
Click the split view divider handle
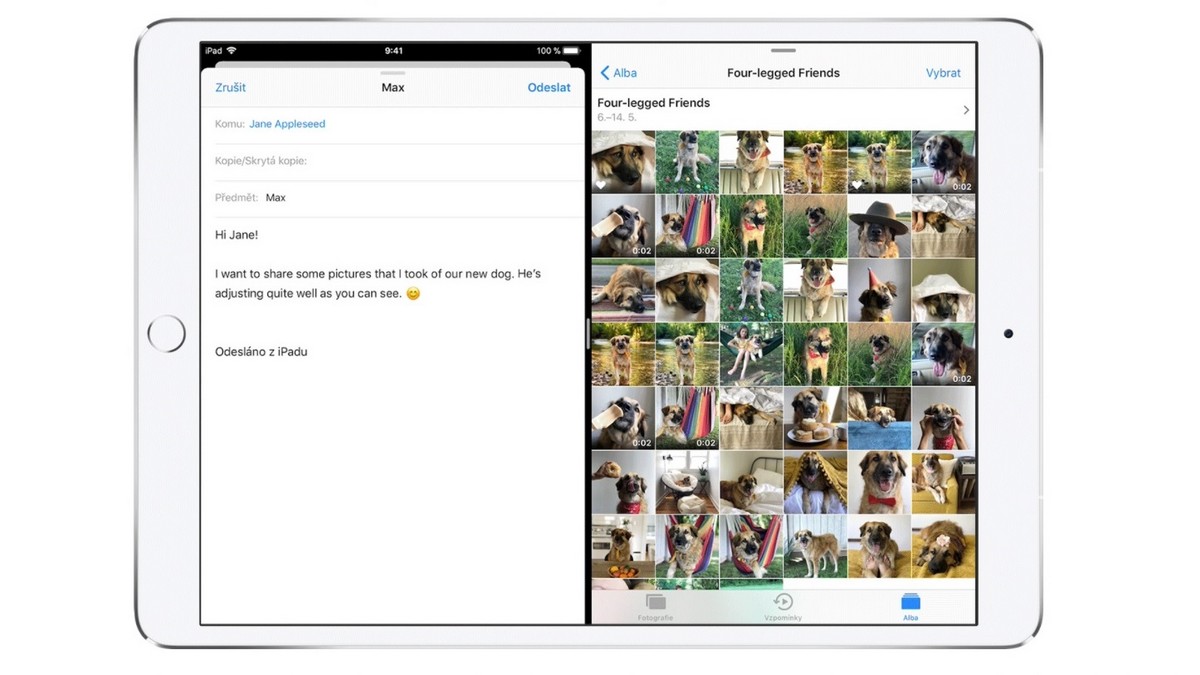588,334
